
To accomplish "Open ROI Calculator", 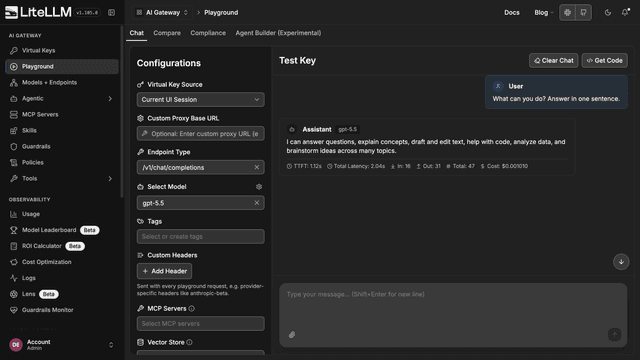I will pyautogui.click(x=62, y=246).
